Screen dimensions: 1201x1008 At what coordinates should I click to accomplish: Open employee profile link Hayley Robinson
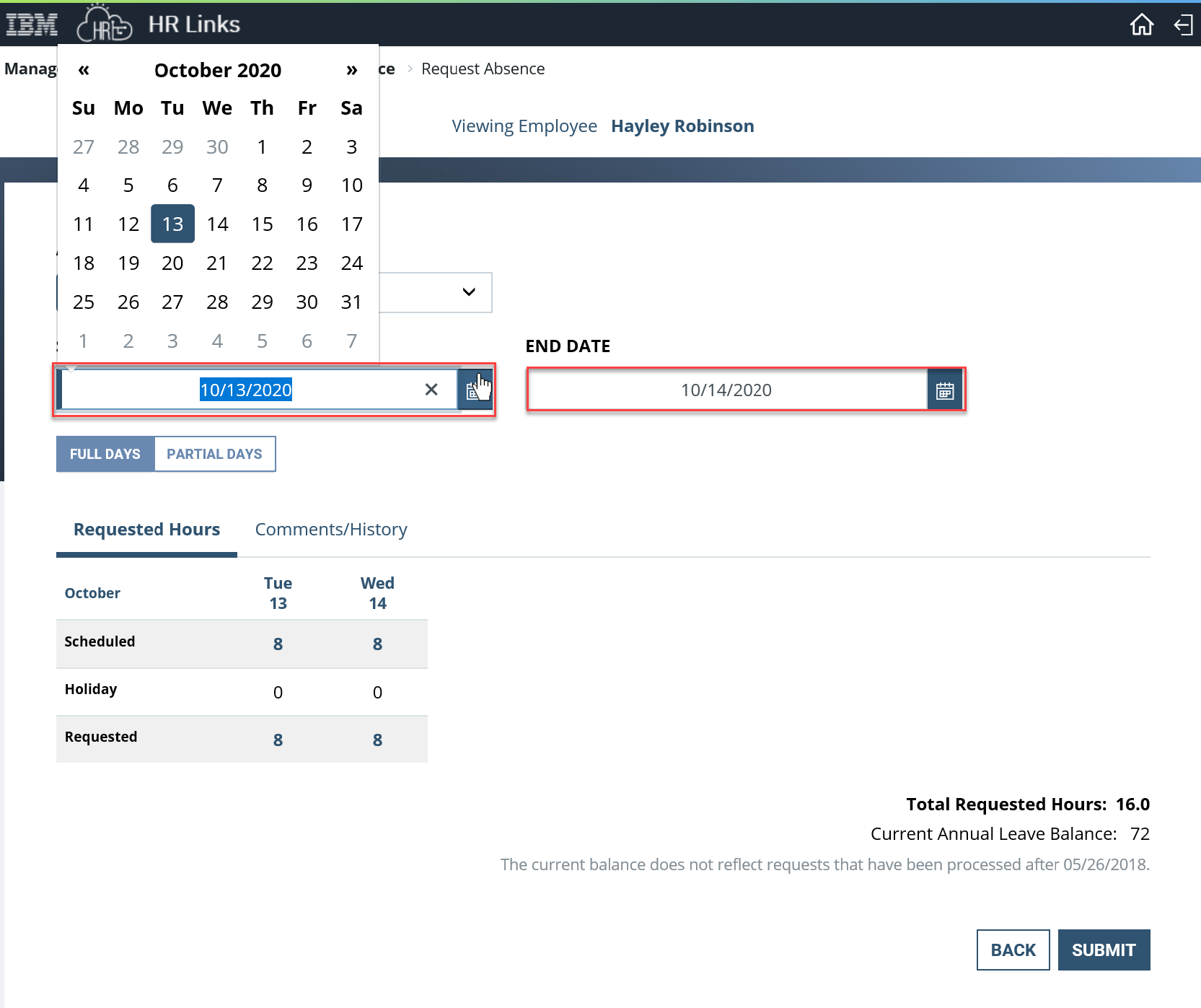[x=682, y=126]
